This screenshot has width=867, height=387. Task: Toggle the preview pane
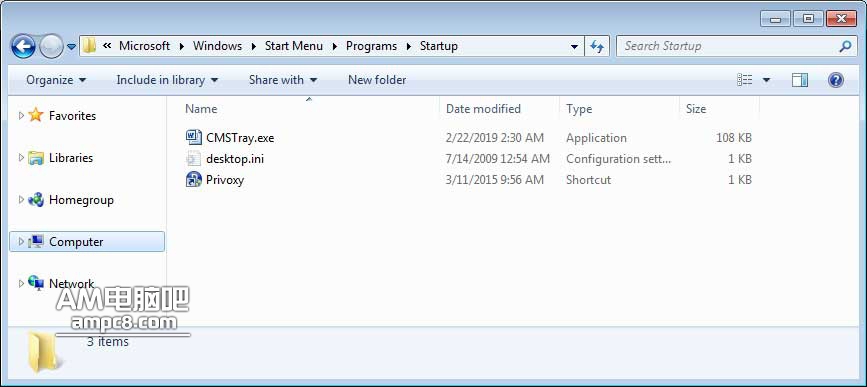tap(800, 80)
